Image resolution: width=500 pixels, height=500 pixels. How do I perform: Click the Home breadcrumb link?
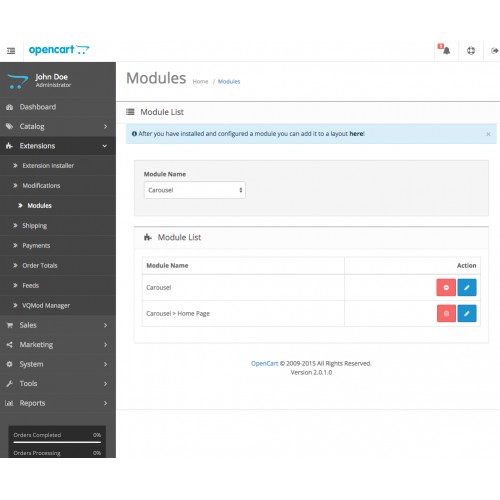pyautogui.click(x=200, y=82)
